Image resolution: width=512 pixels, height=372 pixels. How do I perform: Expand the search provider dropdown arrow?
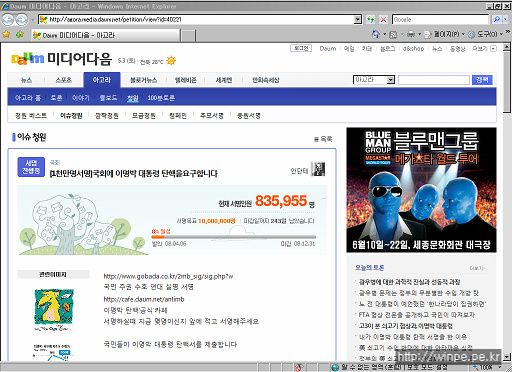[x=506, y=20]
